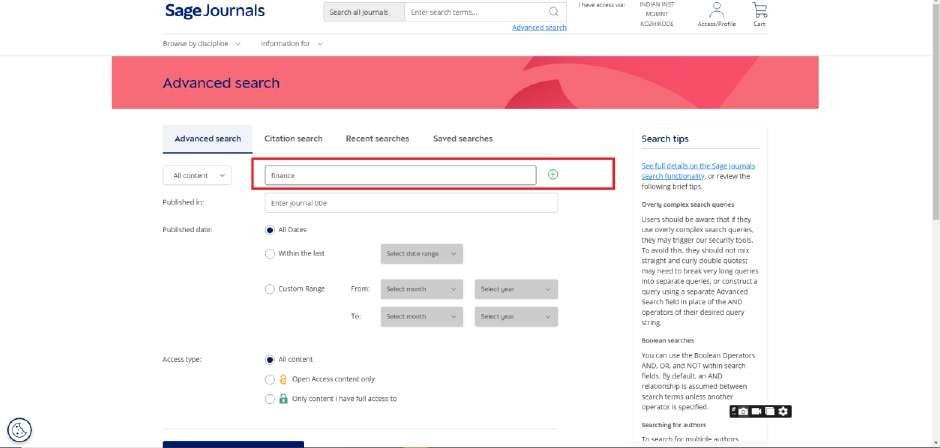Switch to the Citation search tab
This screenshot has height=448, width=940.
point(293,138)
